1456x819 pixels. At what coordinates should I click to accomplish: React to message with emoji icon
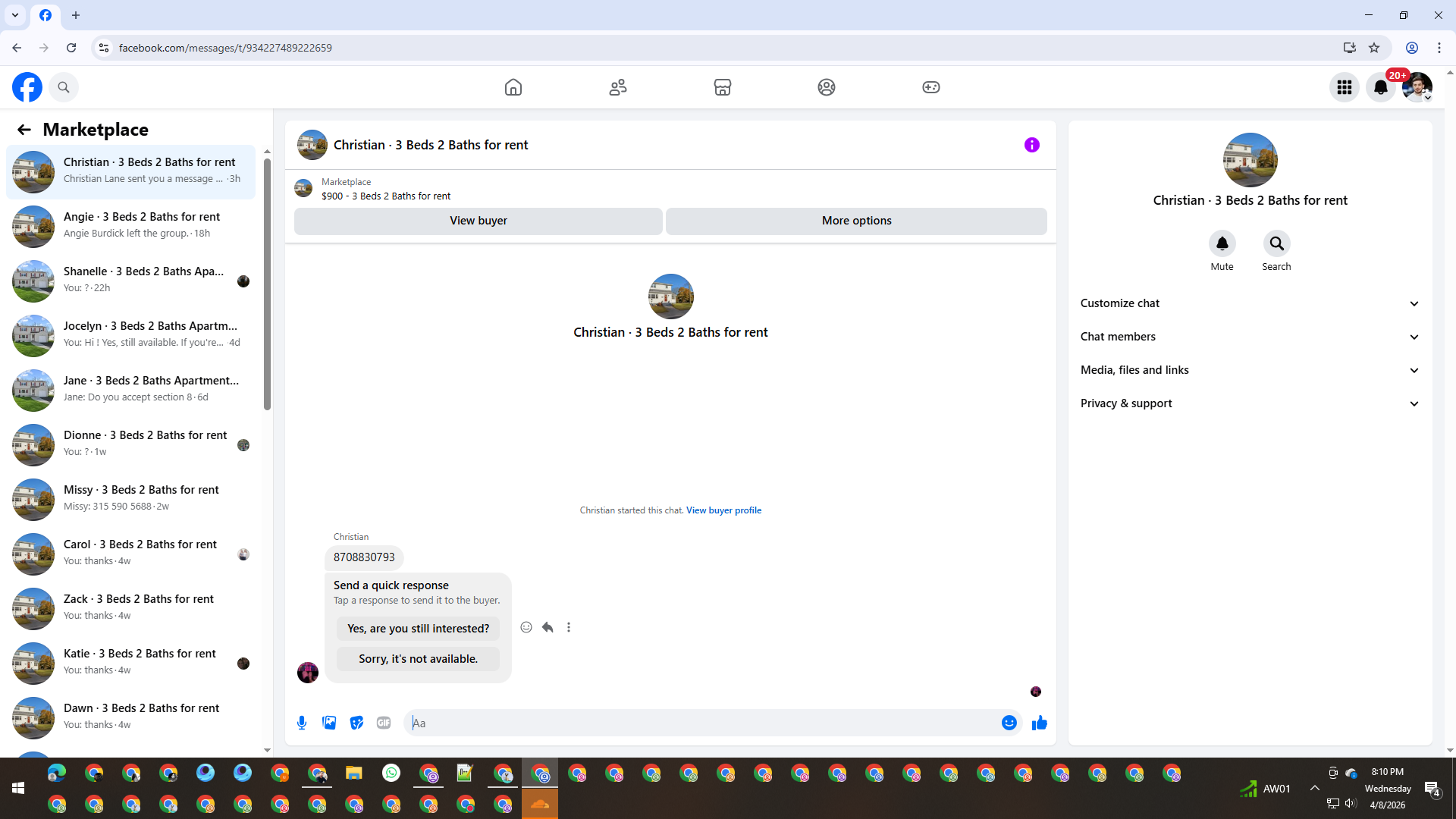pyautogui.click(x=526, y=627)
